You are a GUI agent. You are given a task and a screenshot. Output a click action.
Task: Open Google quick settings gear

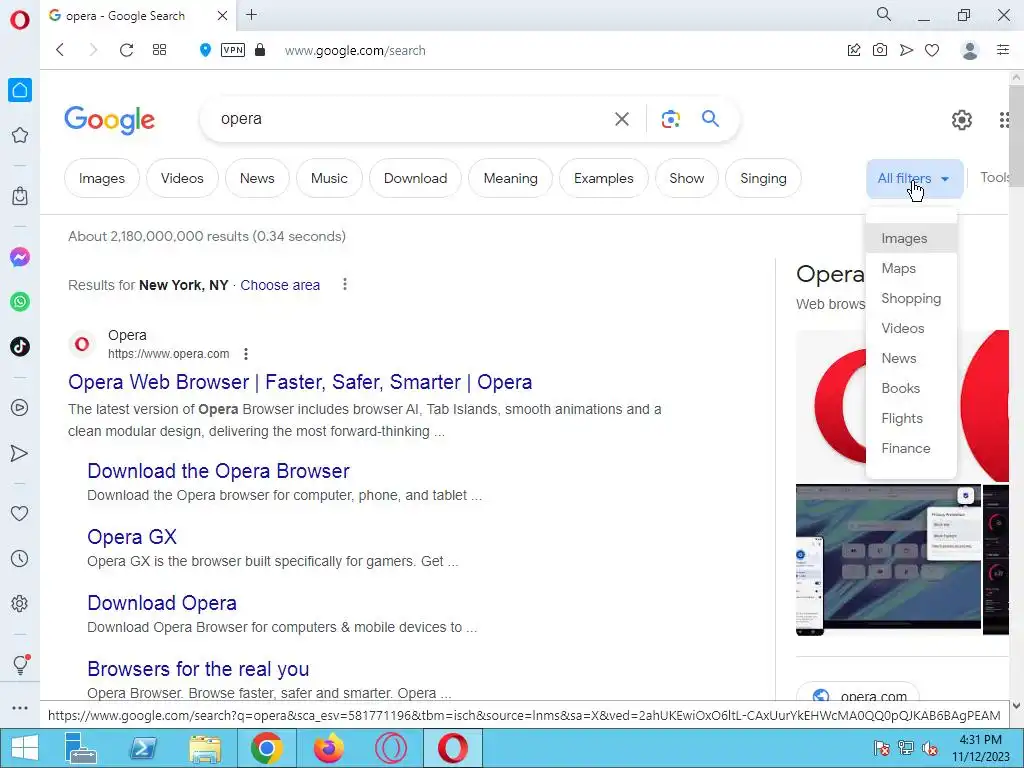tap(961, 120)
